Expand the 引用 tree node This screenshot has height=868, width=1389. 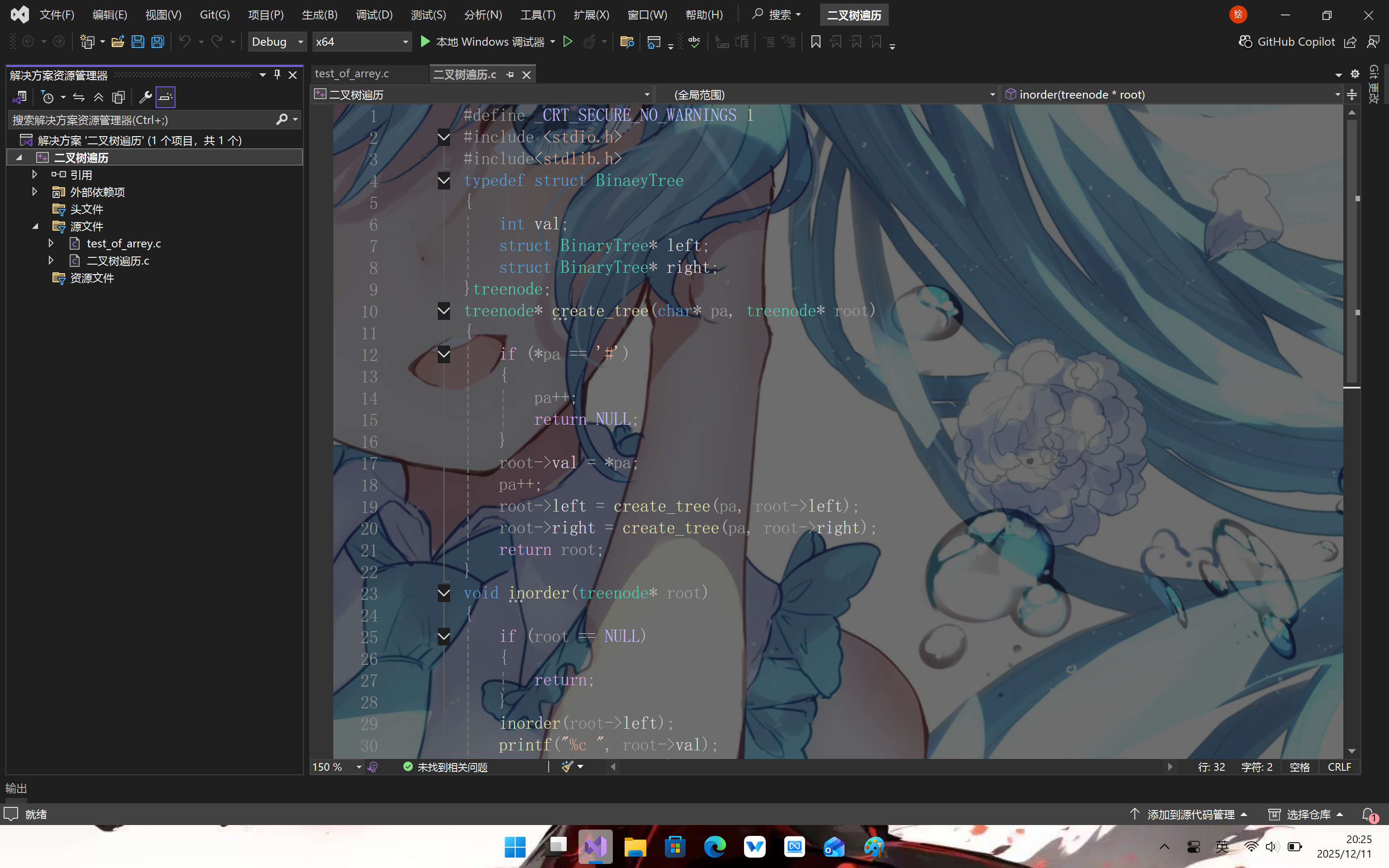pyautogui.click(x=34, y=175)
